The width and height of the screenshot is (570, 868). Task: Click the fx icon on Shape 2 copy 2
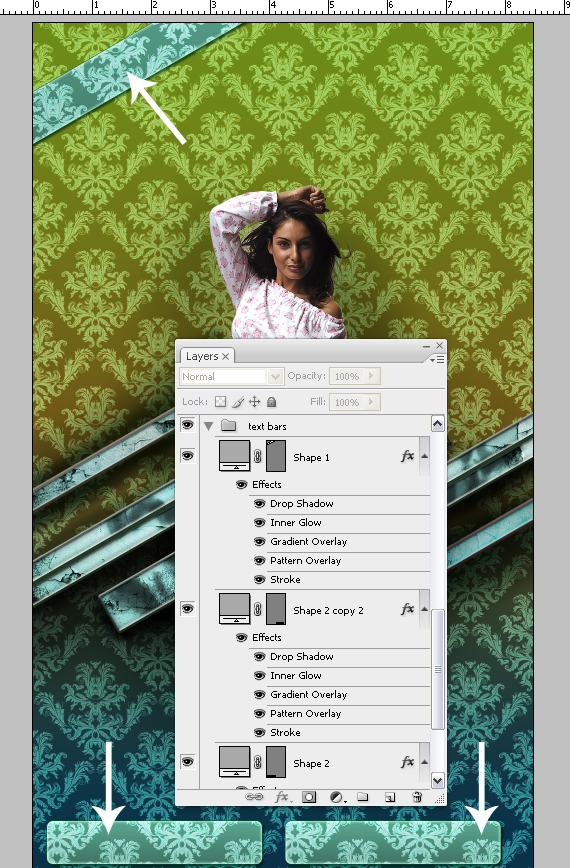tap(407, 609)
